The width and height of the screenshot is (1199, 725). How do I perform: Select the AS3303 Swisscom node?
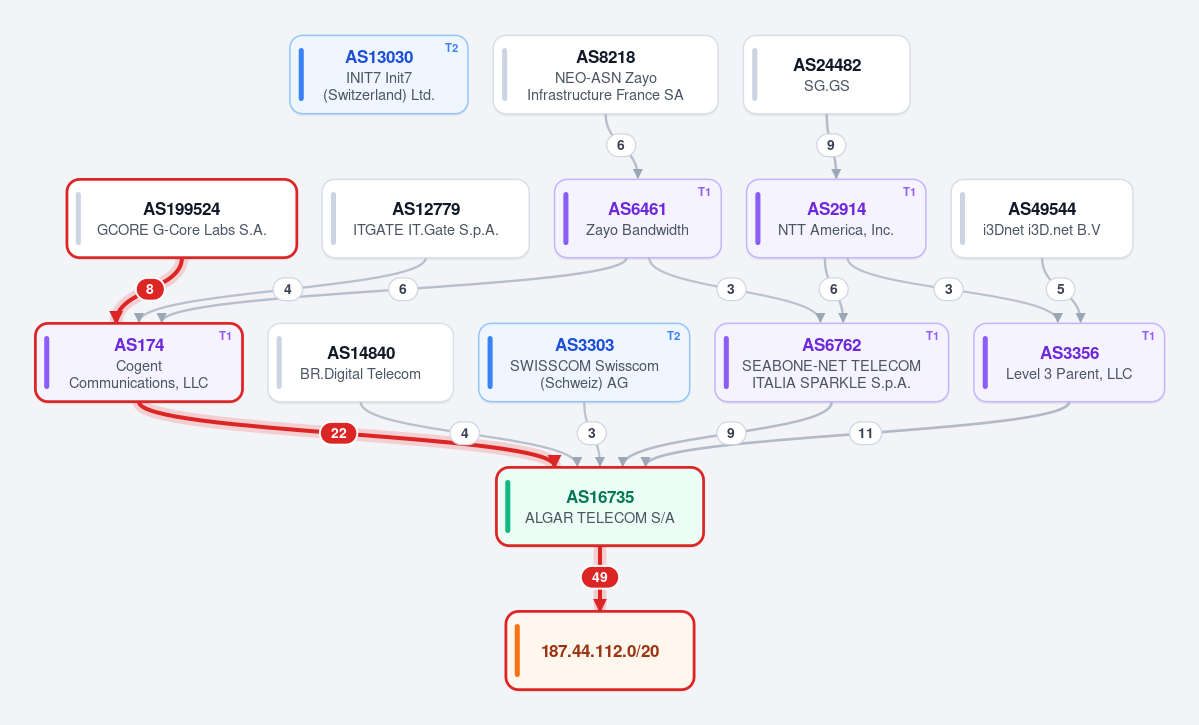[x=584, y=362]
